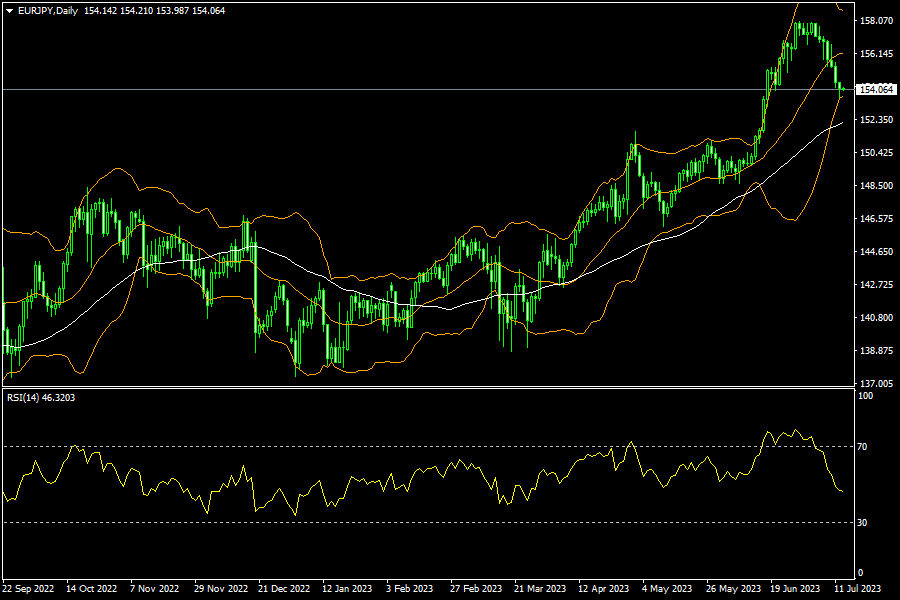Click the 12 Apr 2023 date label
Image resolution: width=900 pixels, height=600 pixels.
pyautogui.click(x=603, y=589)
